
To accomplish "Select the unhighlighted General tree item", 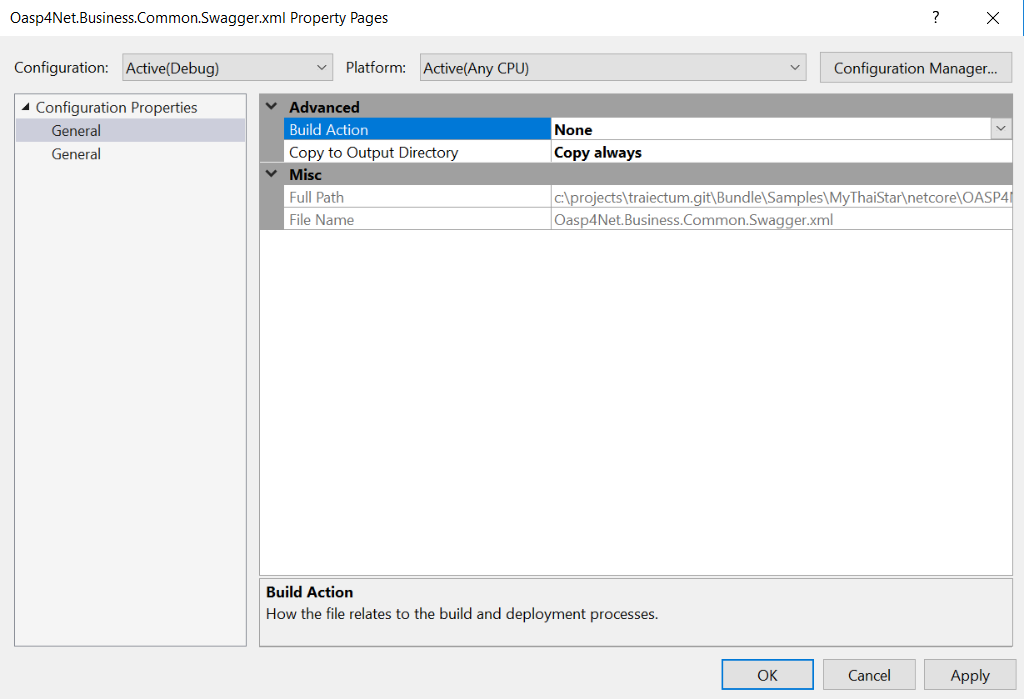I will coord(76,154).
